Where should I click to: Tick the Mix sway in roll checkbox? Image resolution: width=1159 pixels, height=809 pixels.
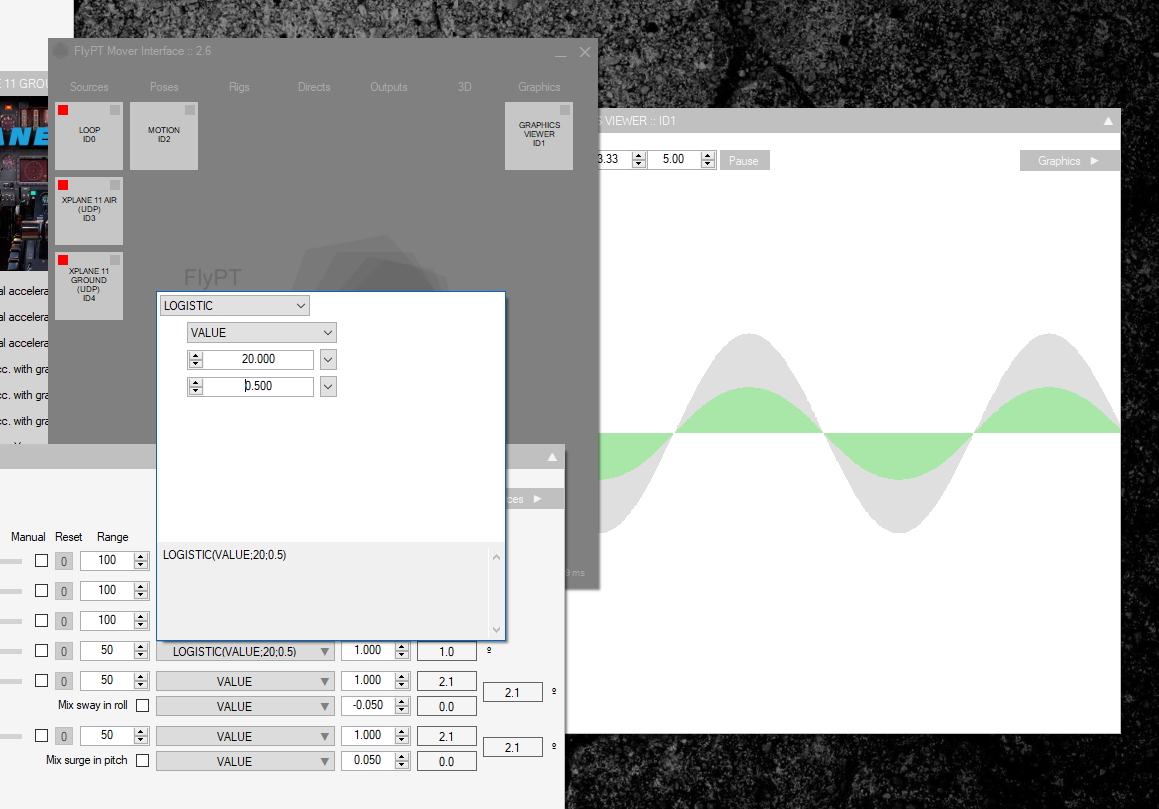pos(143,705)
